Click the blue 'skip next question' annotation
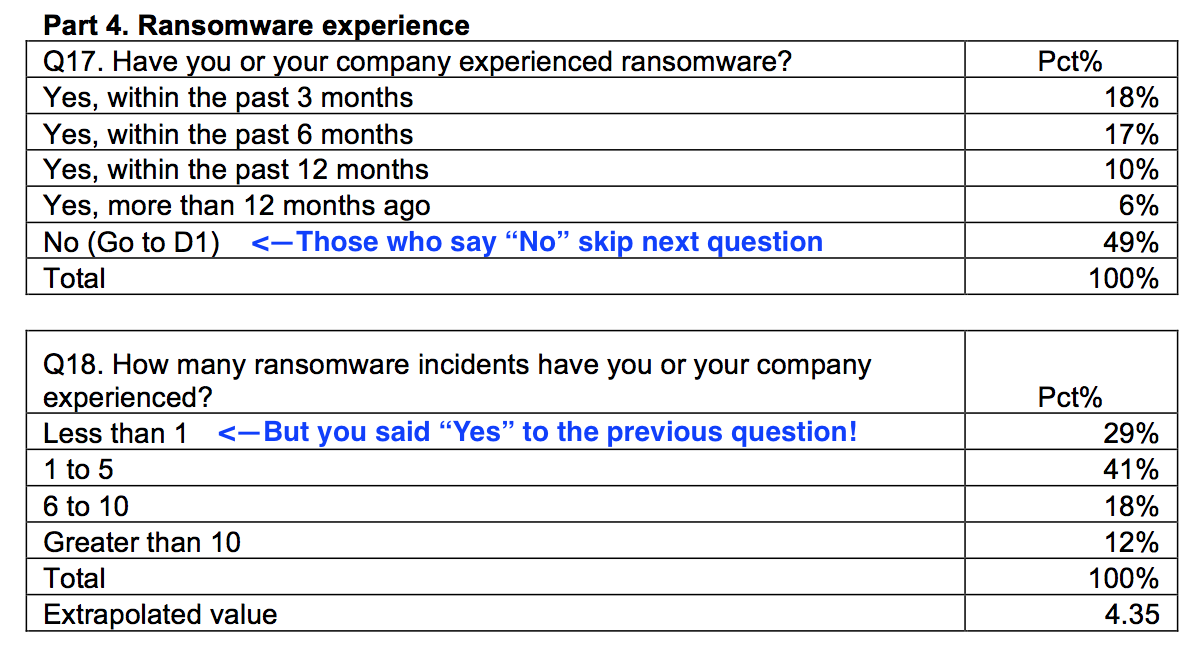Screen dimensions: 1200x646 pos(537,242)
